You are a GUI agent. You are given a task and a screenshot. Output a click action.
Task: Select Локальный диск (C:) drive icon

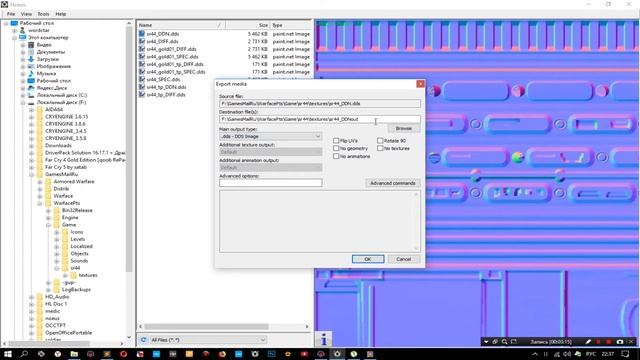(31, 95)
